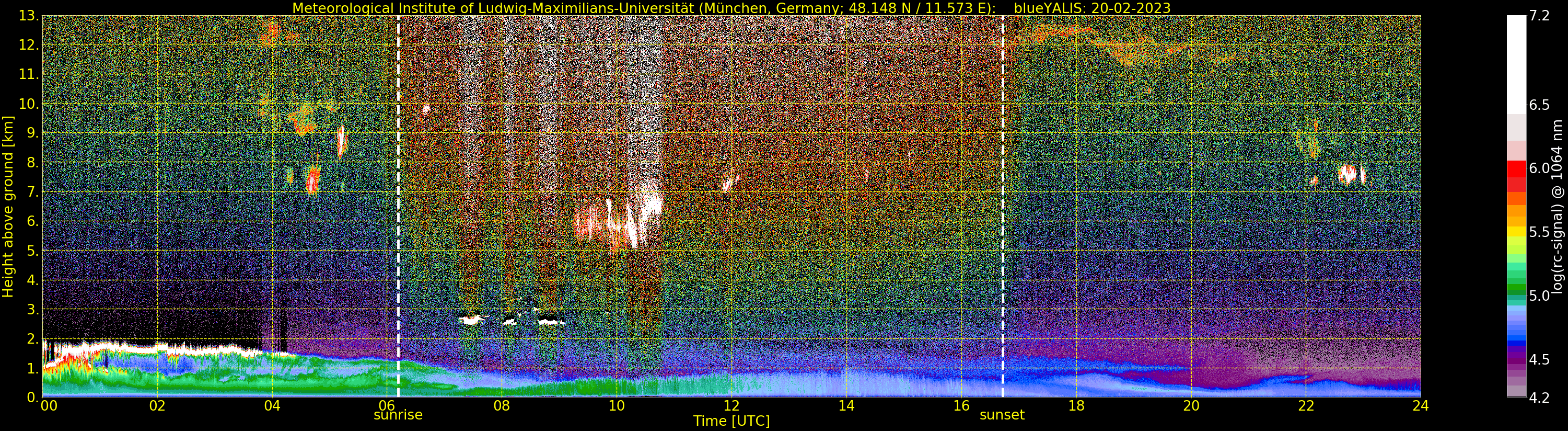
Task: Click the '12.' height tick label
Action: coord(29,44)
